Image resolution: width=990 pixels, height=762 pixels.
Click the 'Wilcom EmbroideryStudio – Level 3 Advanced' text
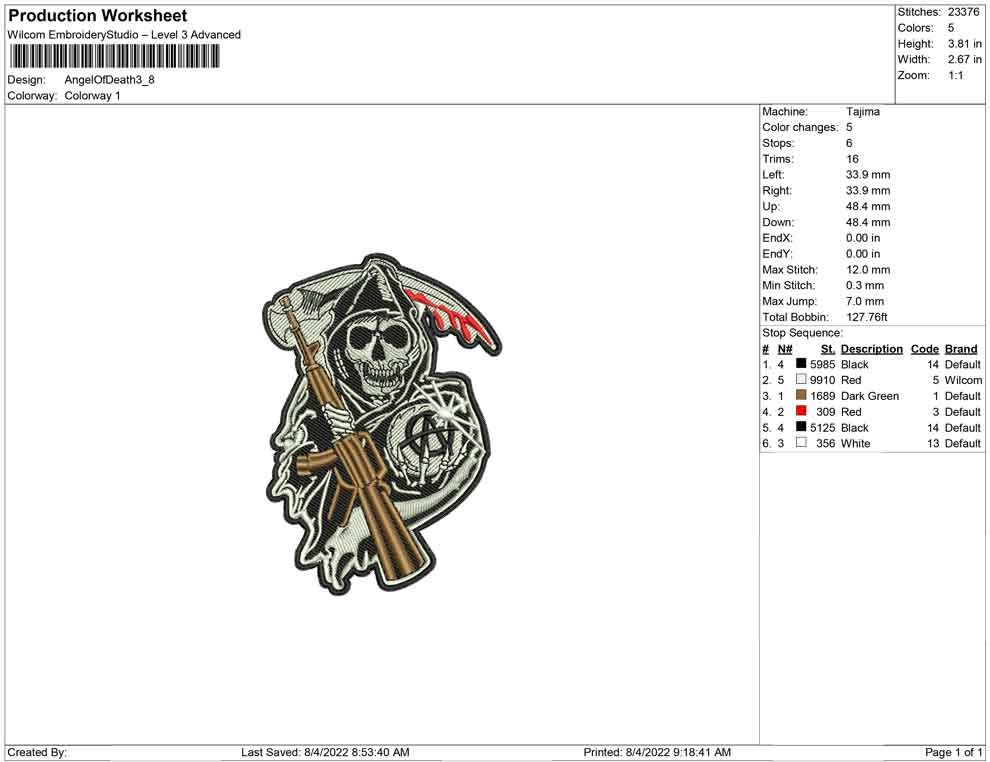click(124, 35)
